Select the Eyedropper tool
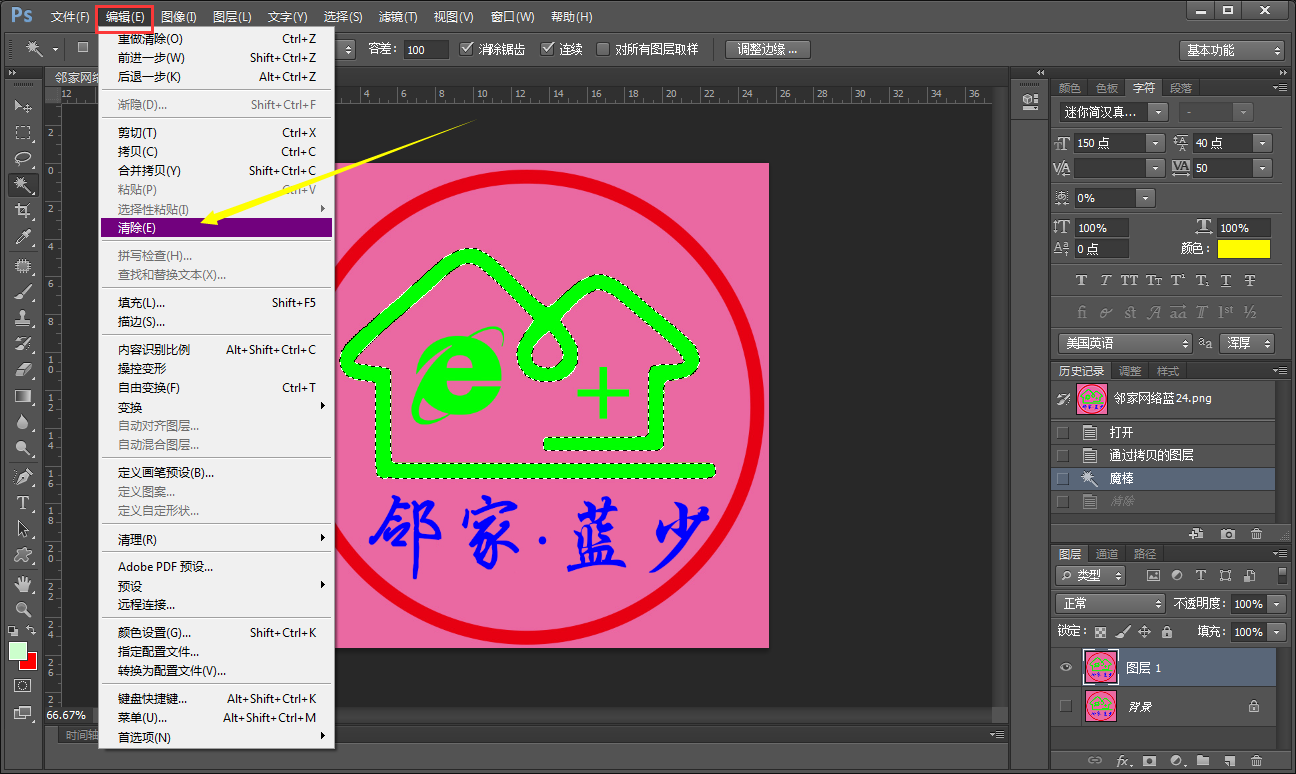 point(23,237)
